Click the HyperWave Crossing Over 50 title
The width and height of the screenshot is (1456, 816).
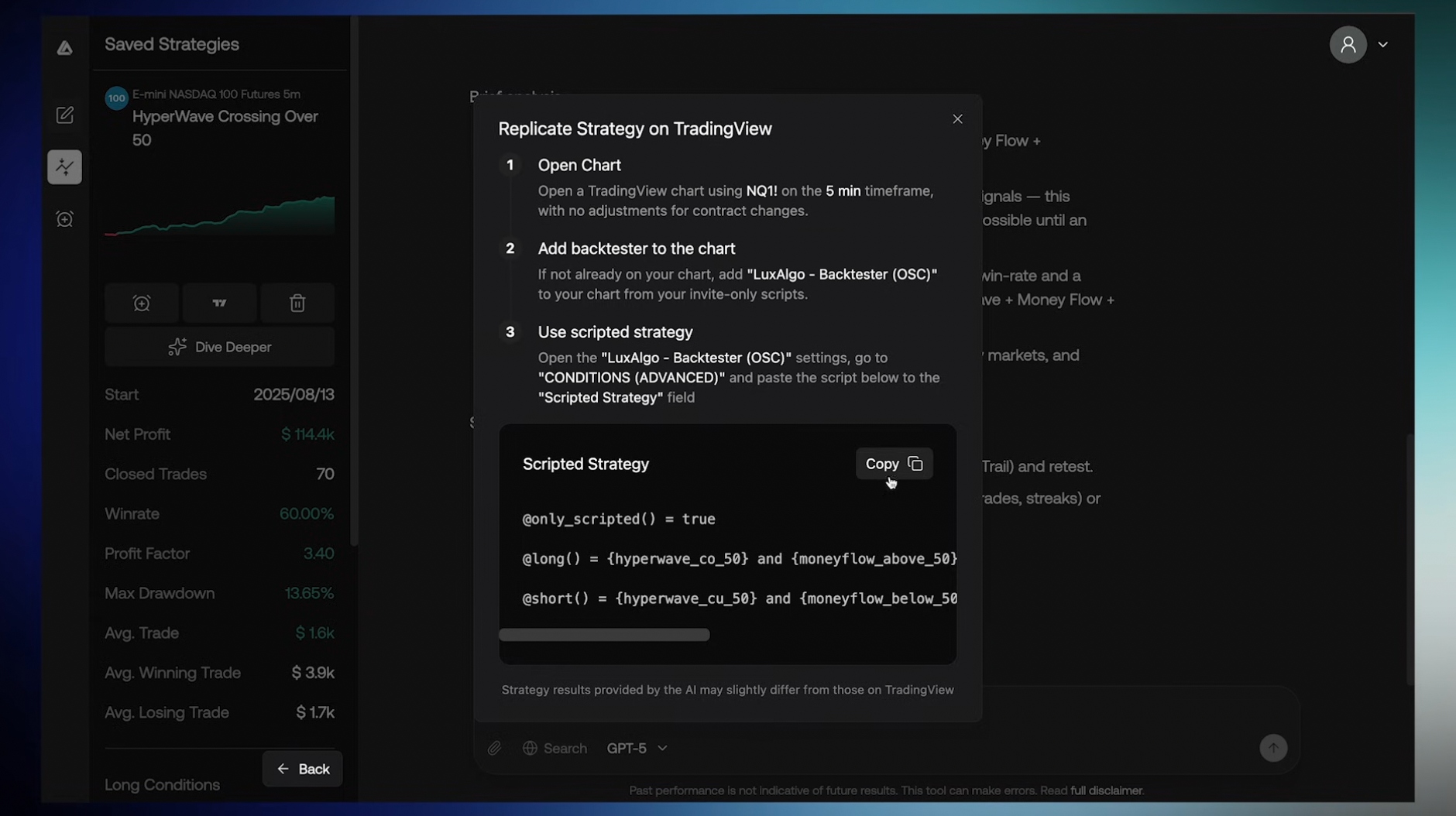pyautogui.click(x=225, y=129)
